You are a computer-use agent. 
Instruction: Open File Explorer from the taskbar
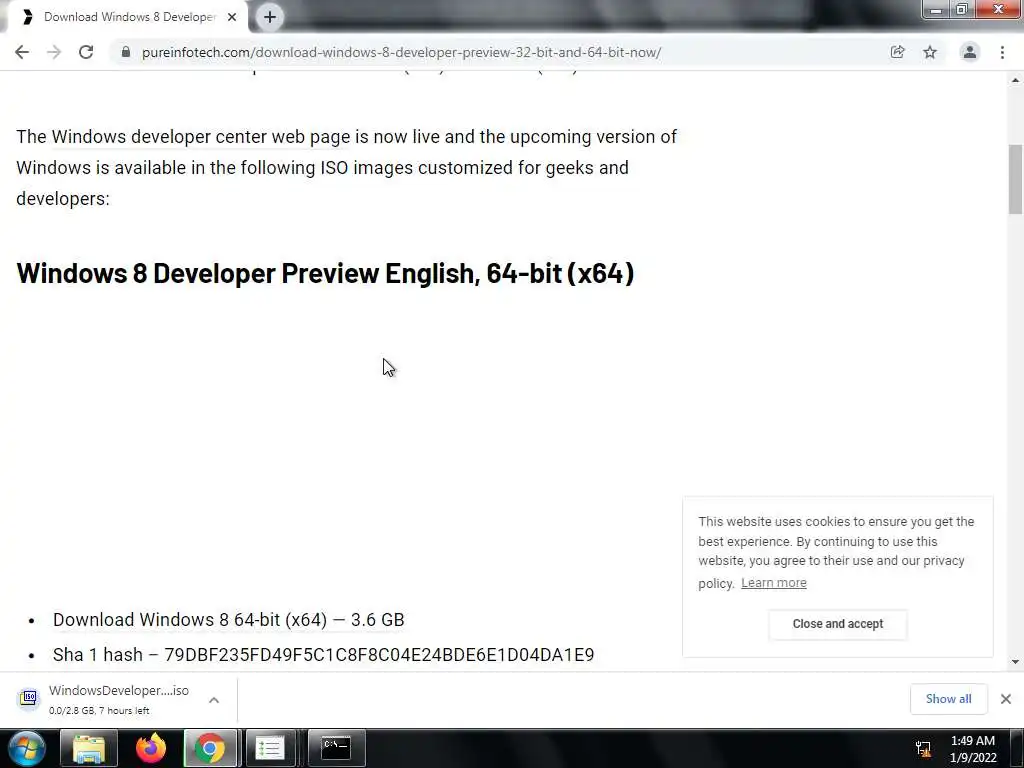[x=89, y=748]
